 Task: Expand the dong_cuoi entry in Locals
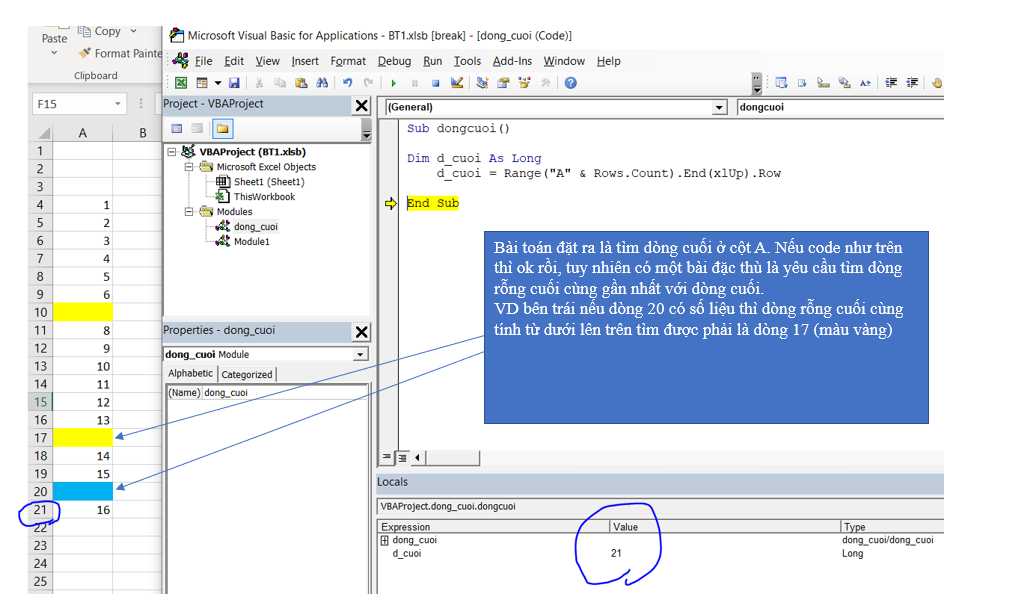click(384, 540)
